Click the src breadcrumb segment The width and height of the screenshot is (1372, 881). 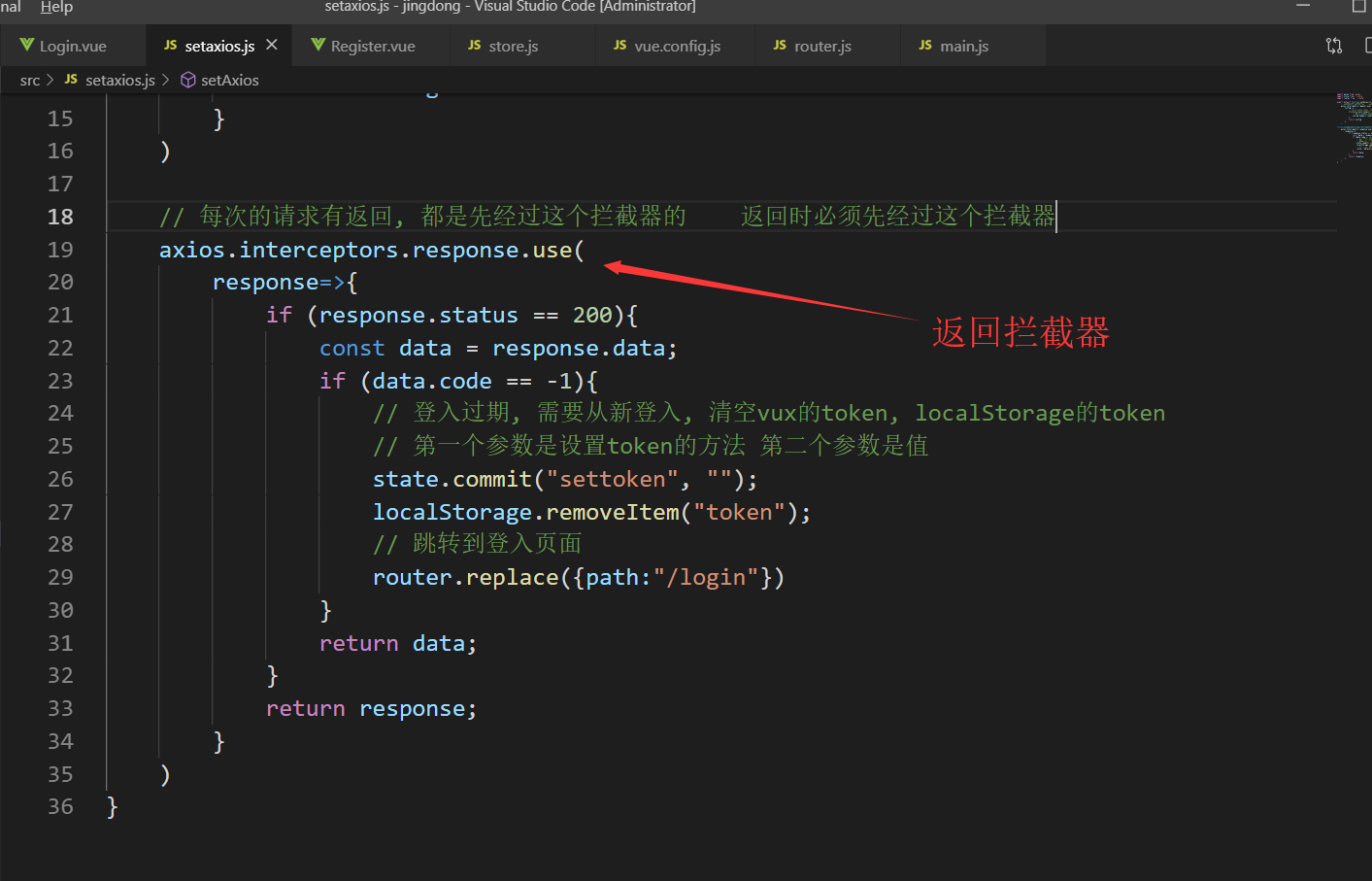click(30, 80)
